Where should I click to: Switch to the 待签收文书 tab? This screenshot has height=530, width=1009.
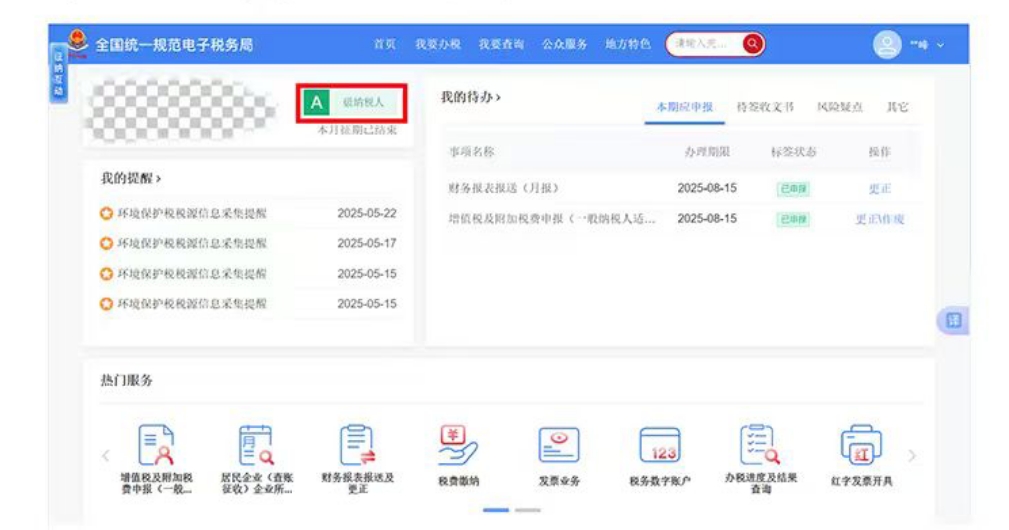click(x=765, y=107)
